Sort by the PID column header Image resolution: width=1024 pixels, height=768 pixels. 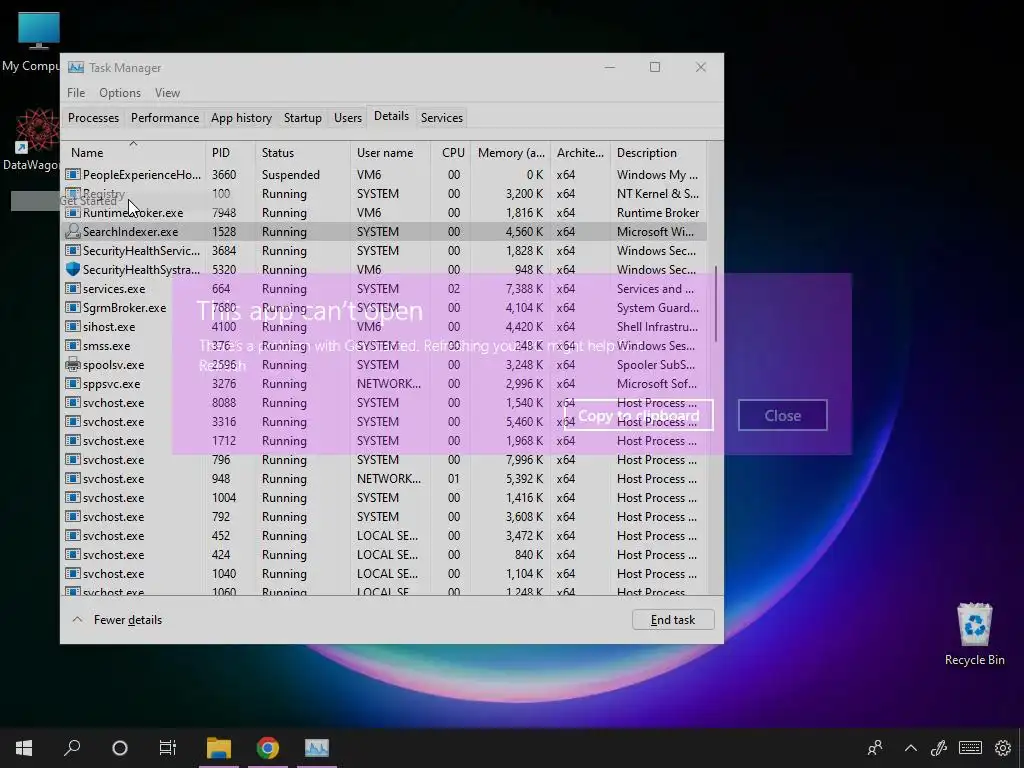coord(231,153)
